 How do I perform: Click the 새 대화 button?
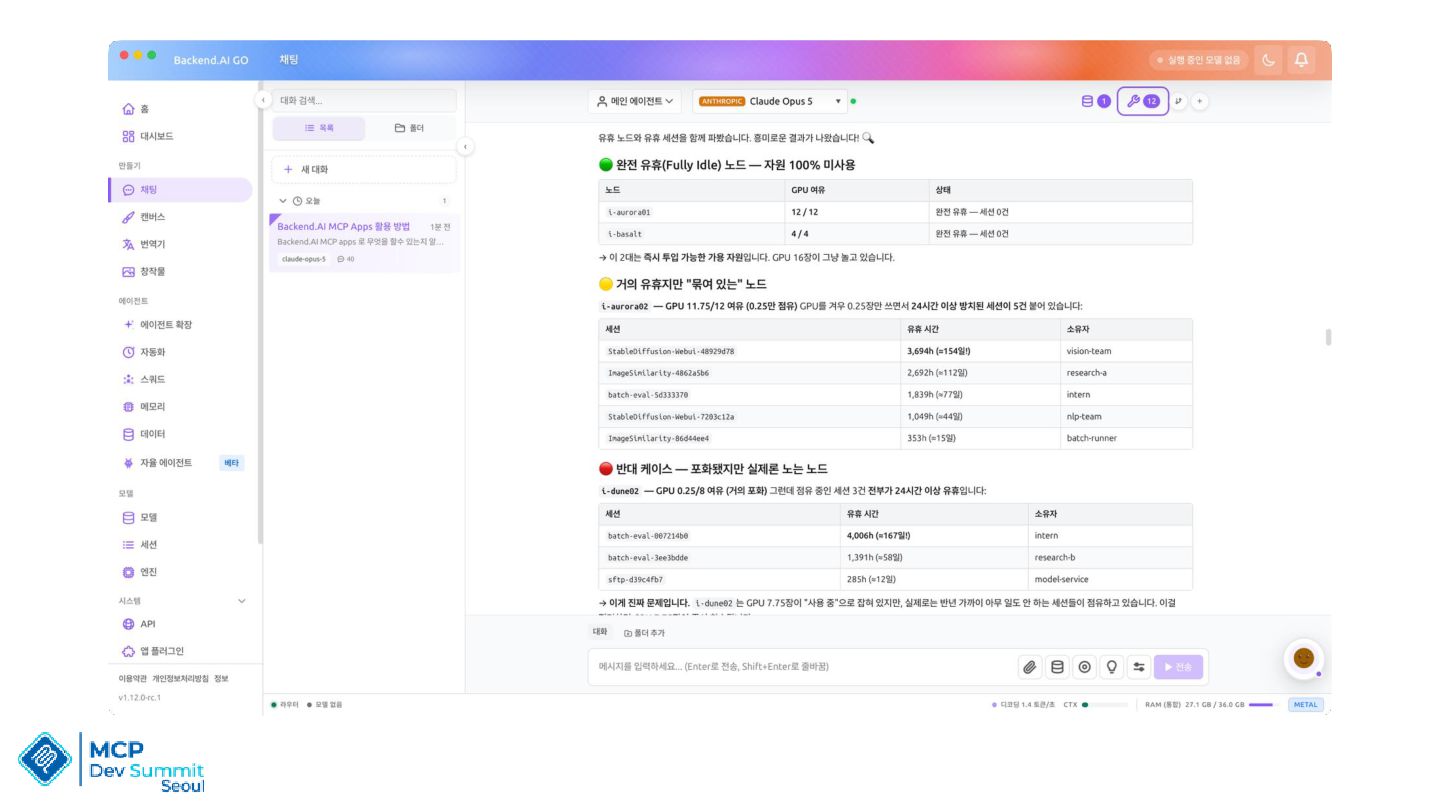(364, 170)
